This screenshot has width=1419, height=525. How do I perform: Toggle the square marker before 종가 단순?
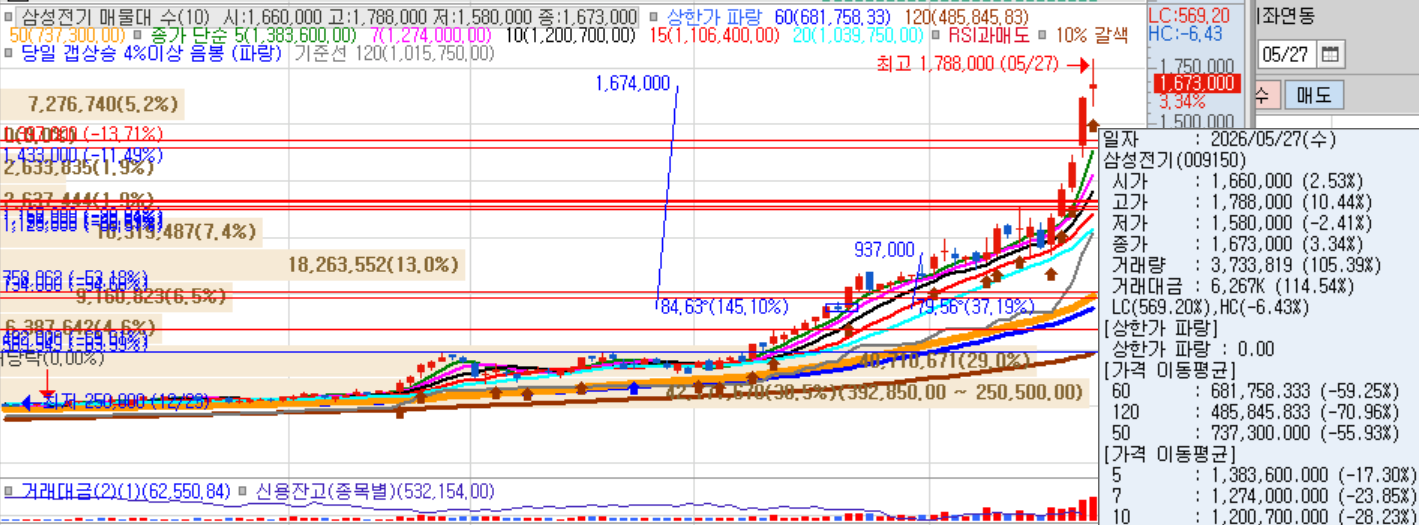coord(139,35)
